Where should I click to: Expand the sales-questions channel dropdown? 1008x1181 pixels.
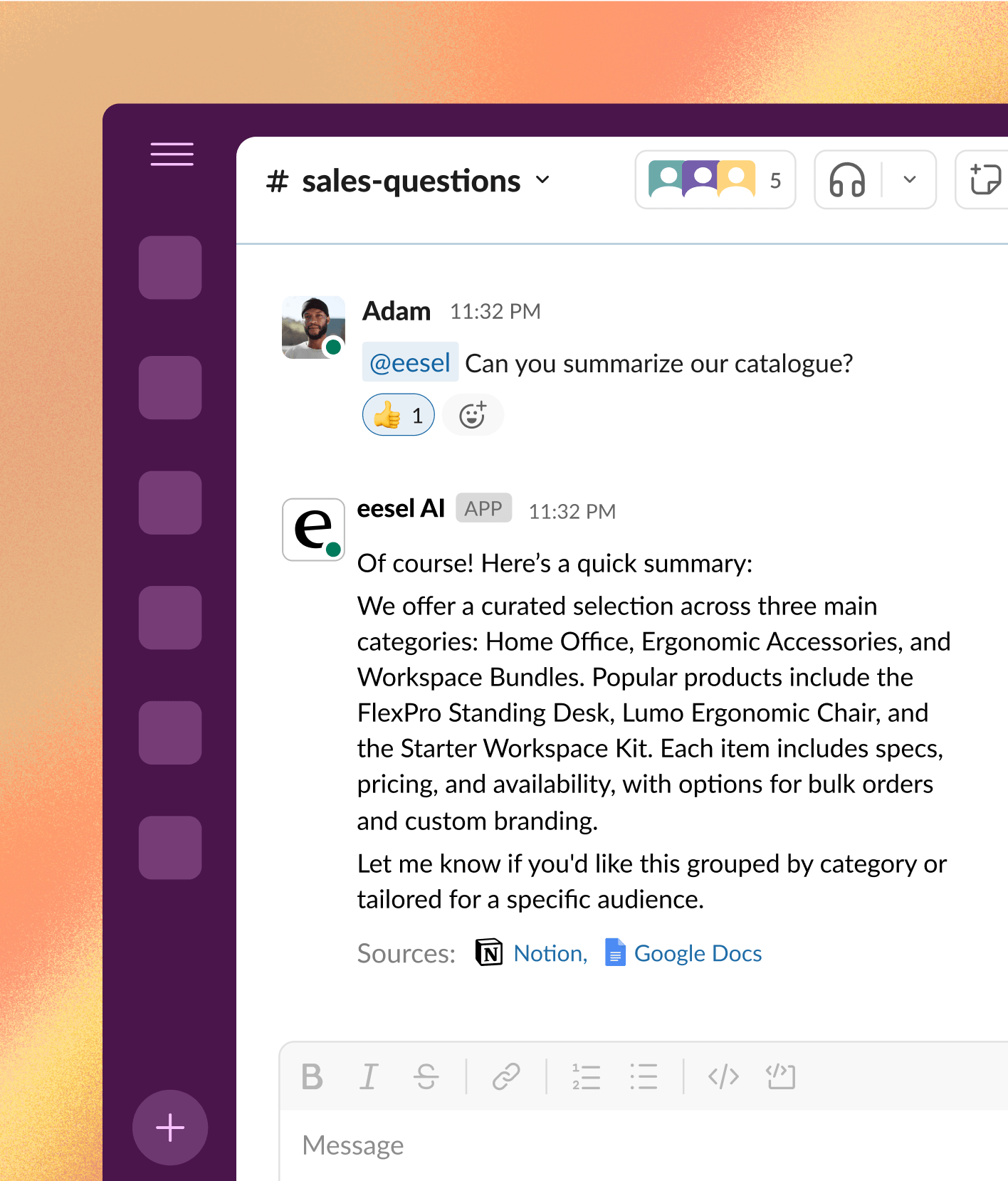coord(543,180)
